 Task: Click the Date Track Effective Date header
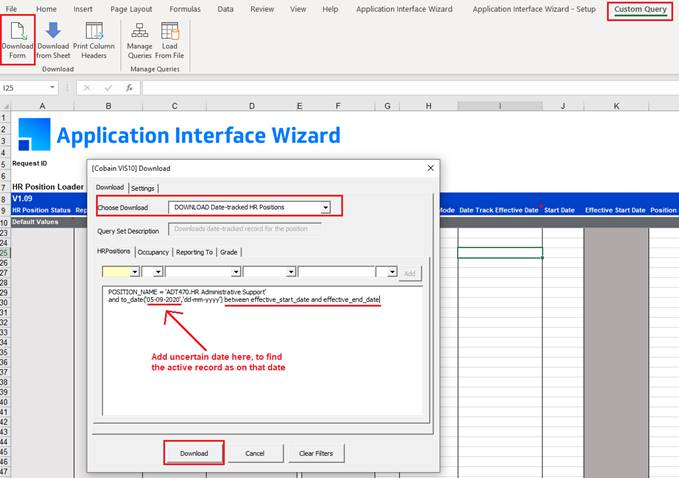point(498,210)
